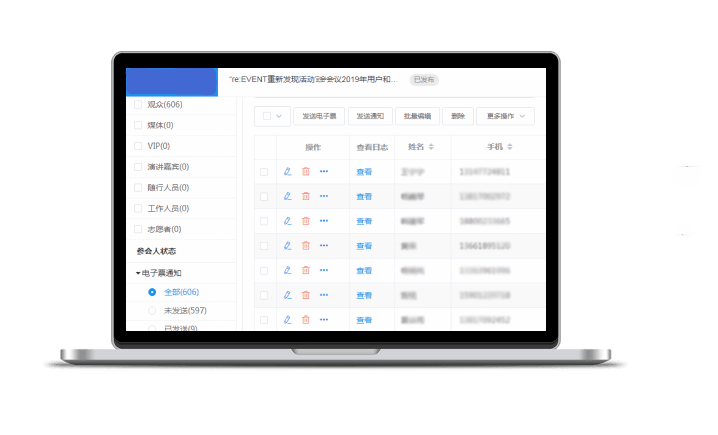Screen dimensions: 718x435
Task: Click the edit pencil in the fifth table row
Action: tap(288, 270)
